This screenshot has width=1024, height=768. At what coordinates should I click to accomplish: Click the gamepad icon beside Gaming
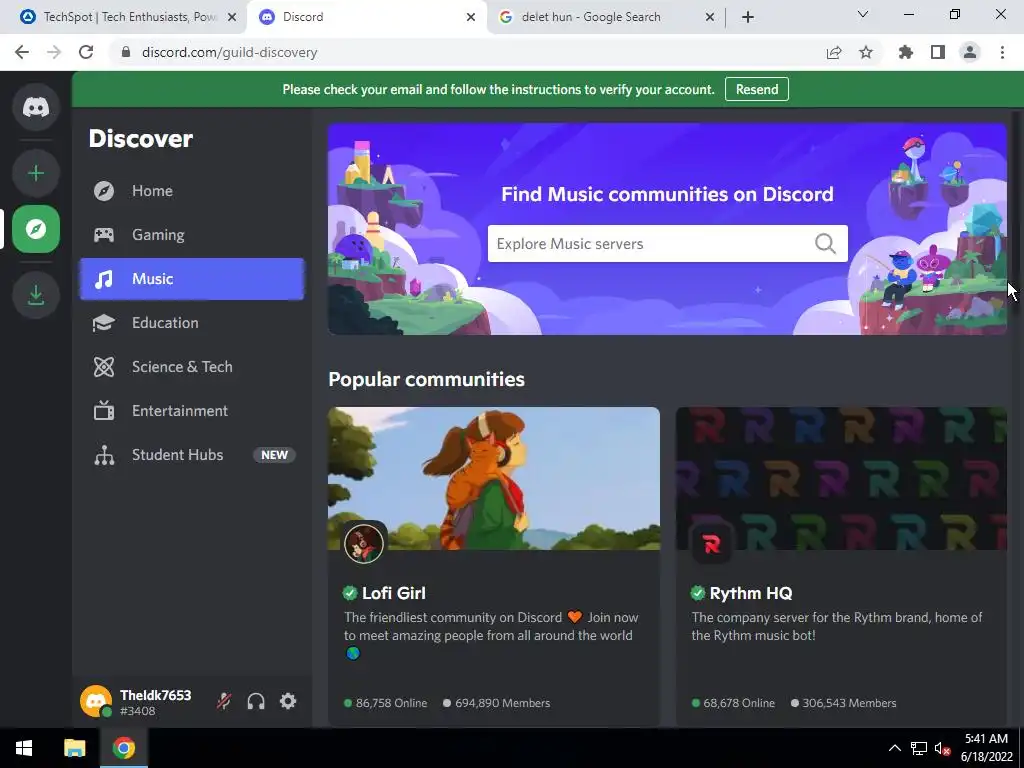tap(104, 234)
